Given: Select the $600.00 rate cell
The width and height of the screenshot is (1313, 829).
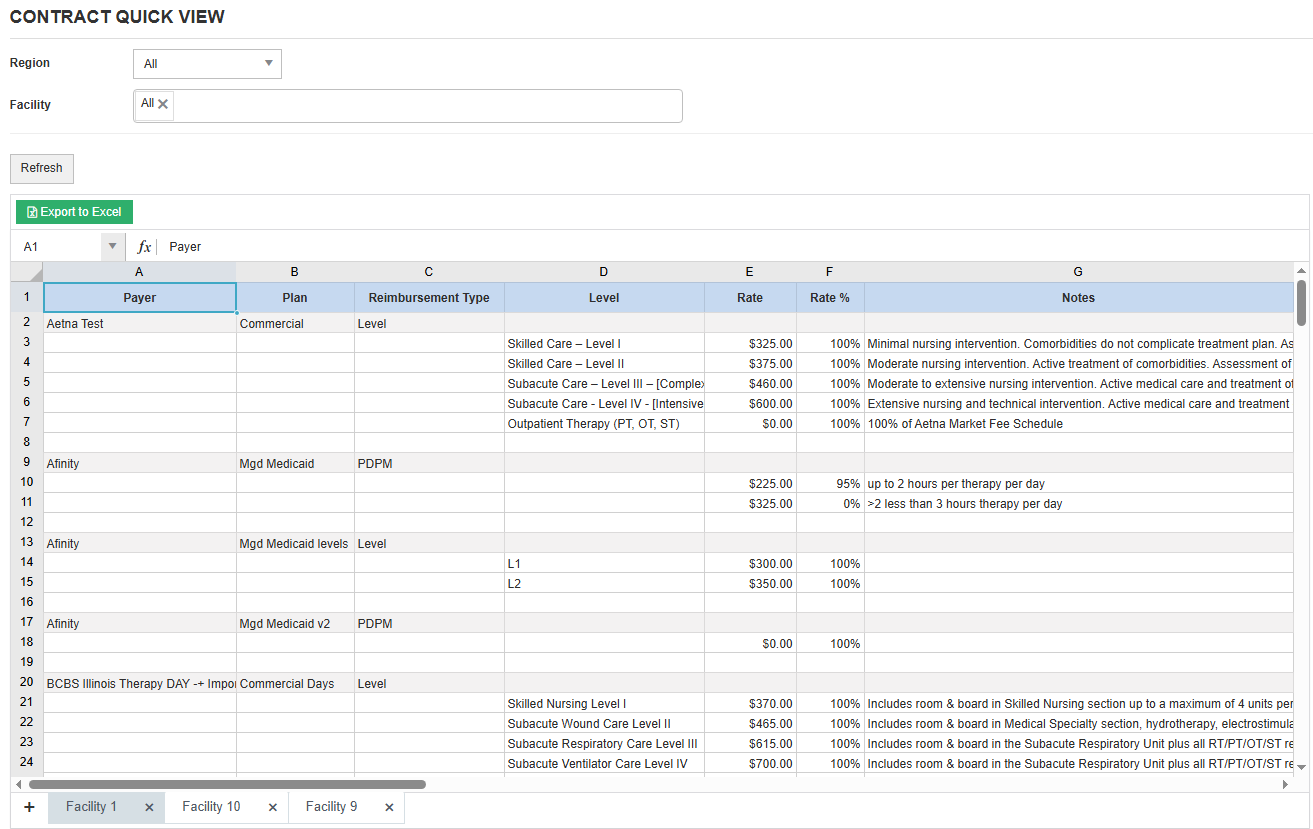Looking at the screenshot, I should [x=750, y=403].
